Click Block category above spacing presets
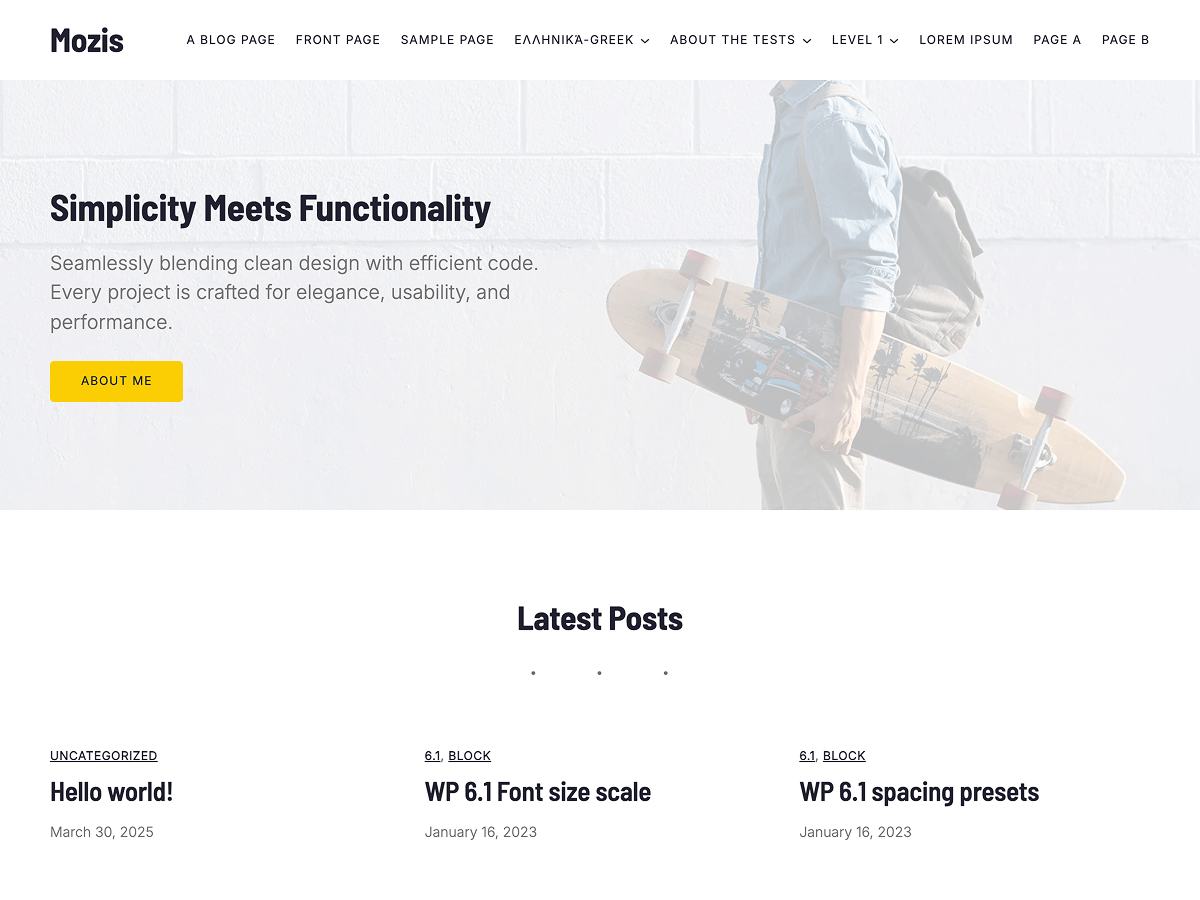Screen dimensions: 1200x900 pos(844,756)
